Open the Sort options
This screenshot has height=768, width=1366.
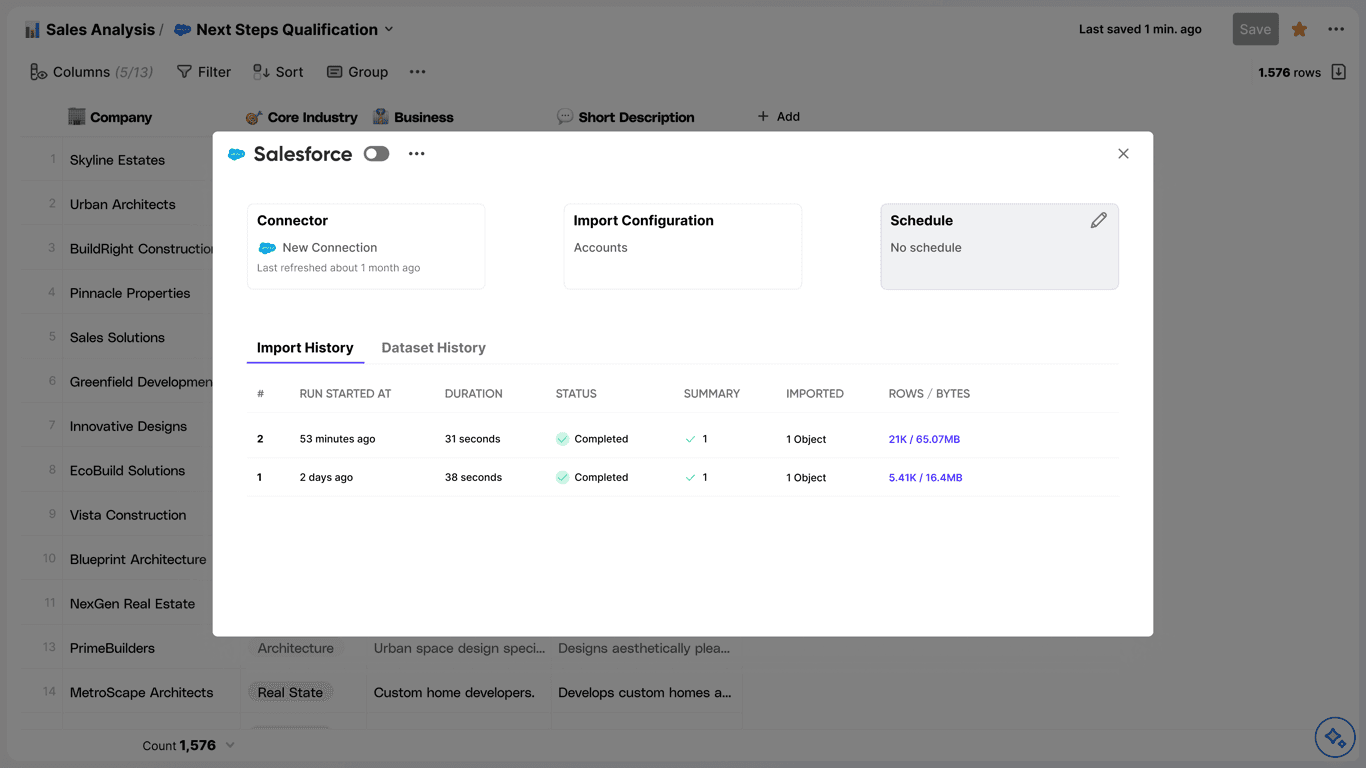point(278,72)
